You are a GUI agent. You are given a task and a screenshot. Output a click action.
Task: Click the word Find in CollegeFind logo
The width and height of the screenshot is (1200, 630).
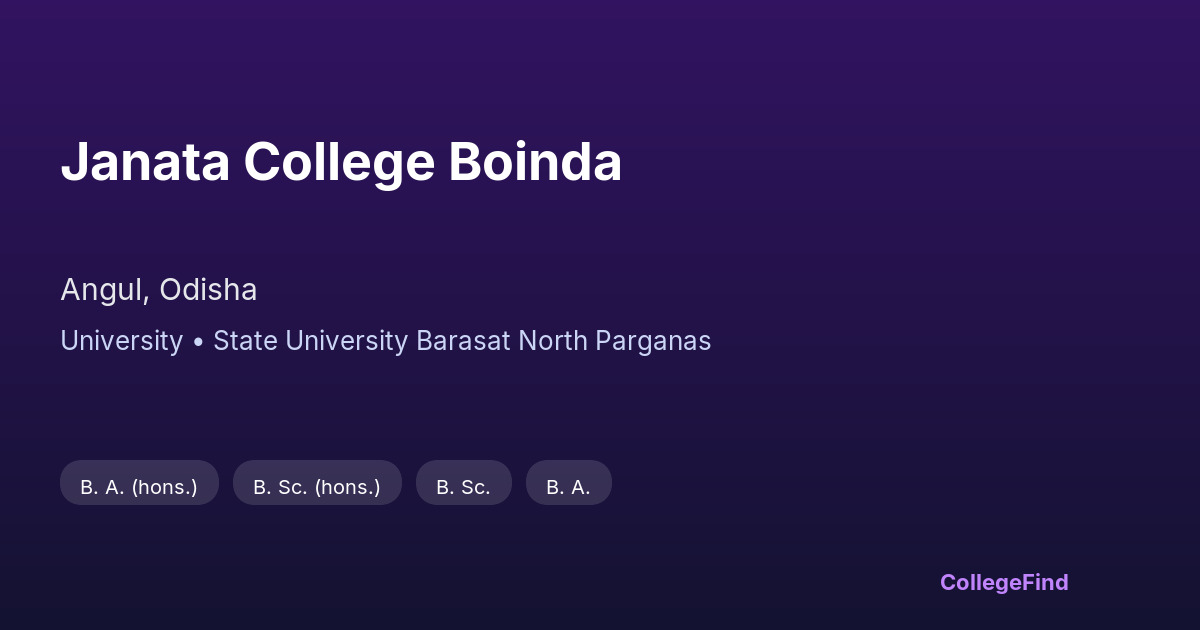[x=1043, y=582]
